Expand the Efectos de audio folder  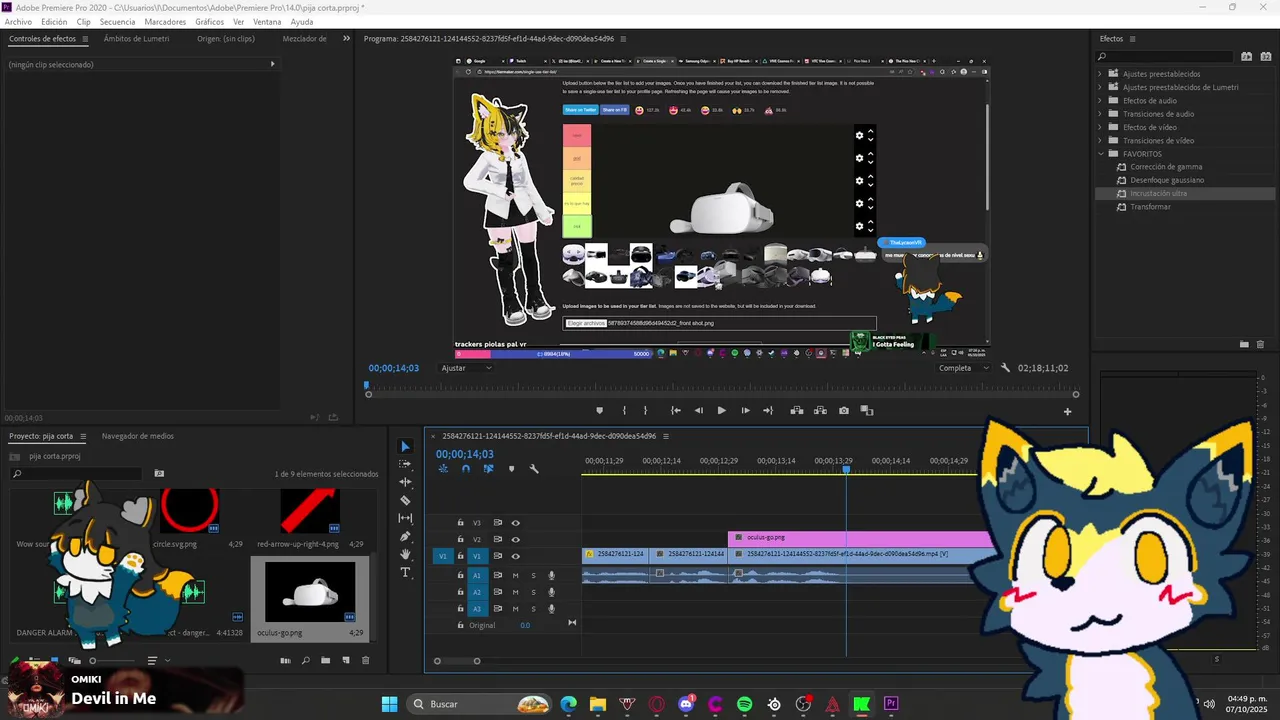coord(1100,101)
